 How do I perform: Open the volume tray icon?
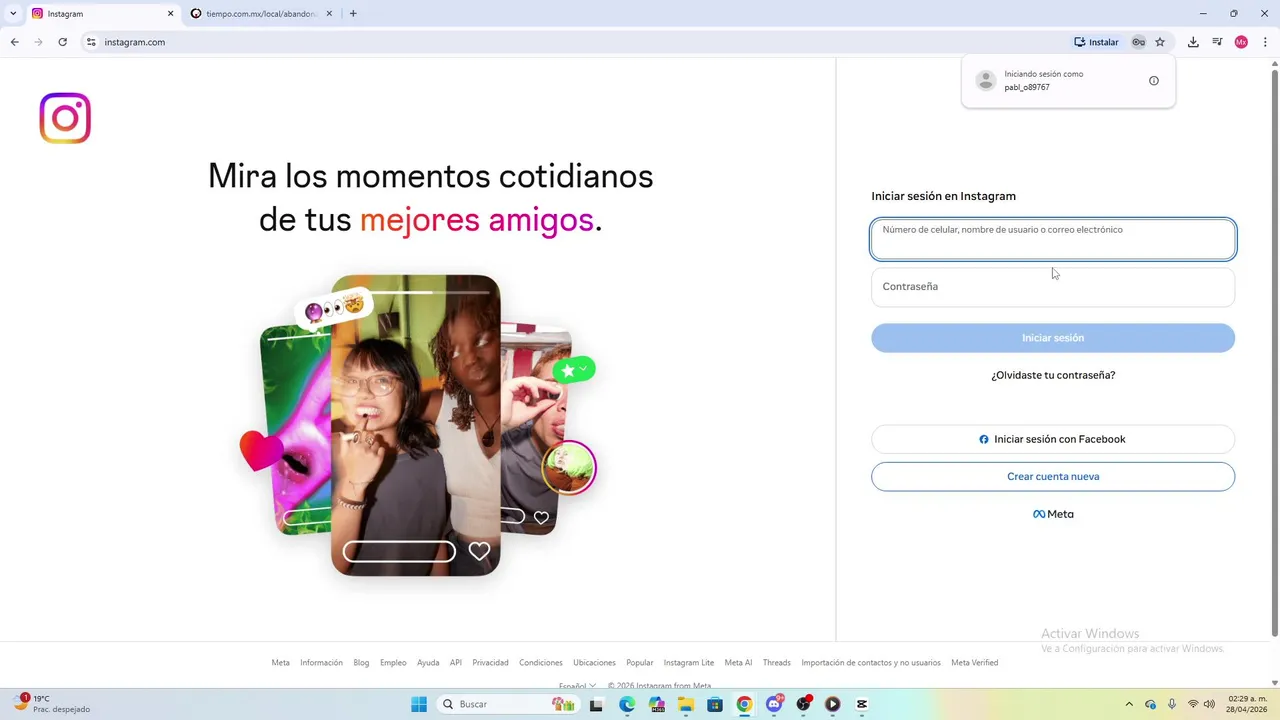tap(1209, 704)
